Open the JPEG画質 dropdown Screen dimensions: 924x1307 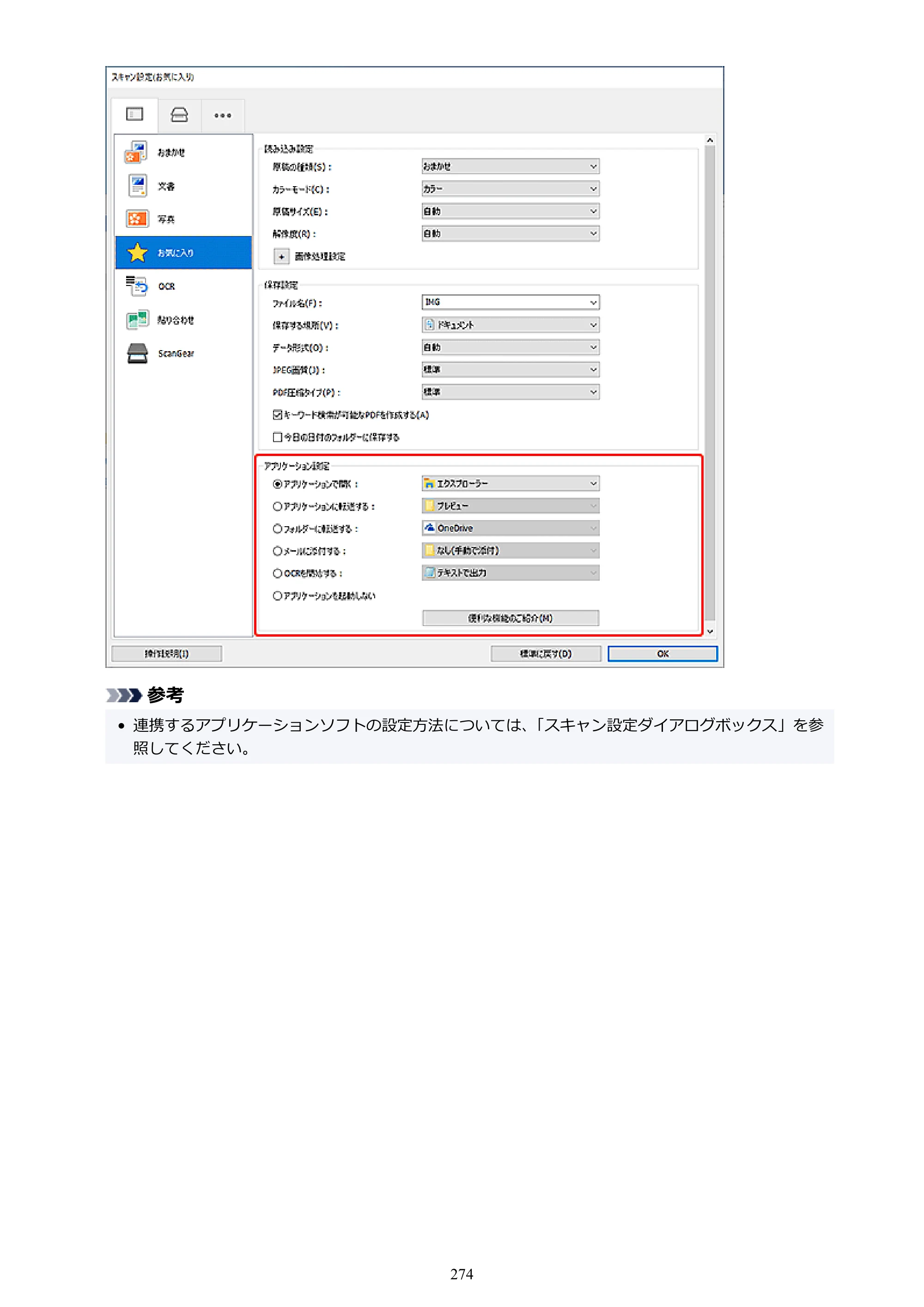(510, 370)
